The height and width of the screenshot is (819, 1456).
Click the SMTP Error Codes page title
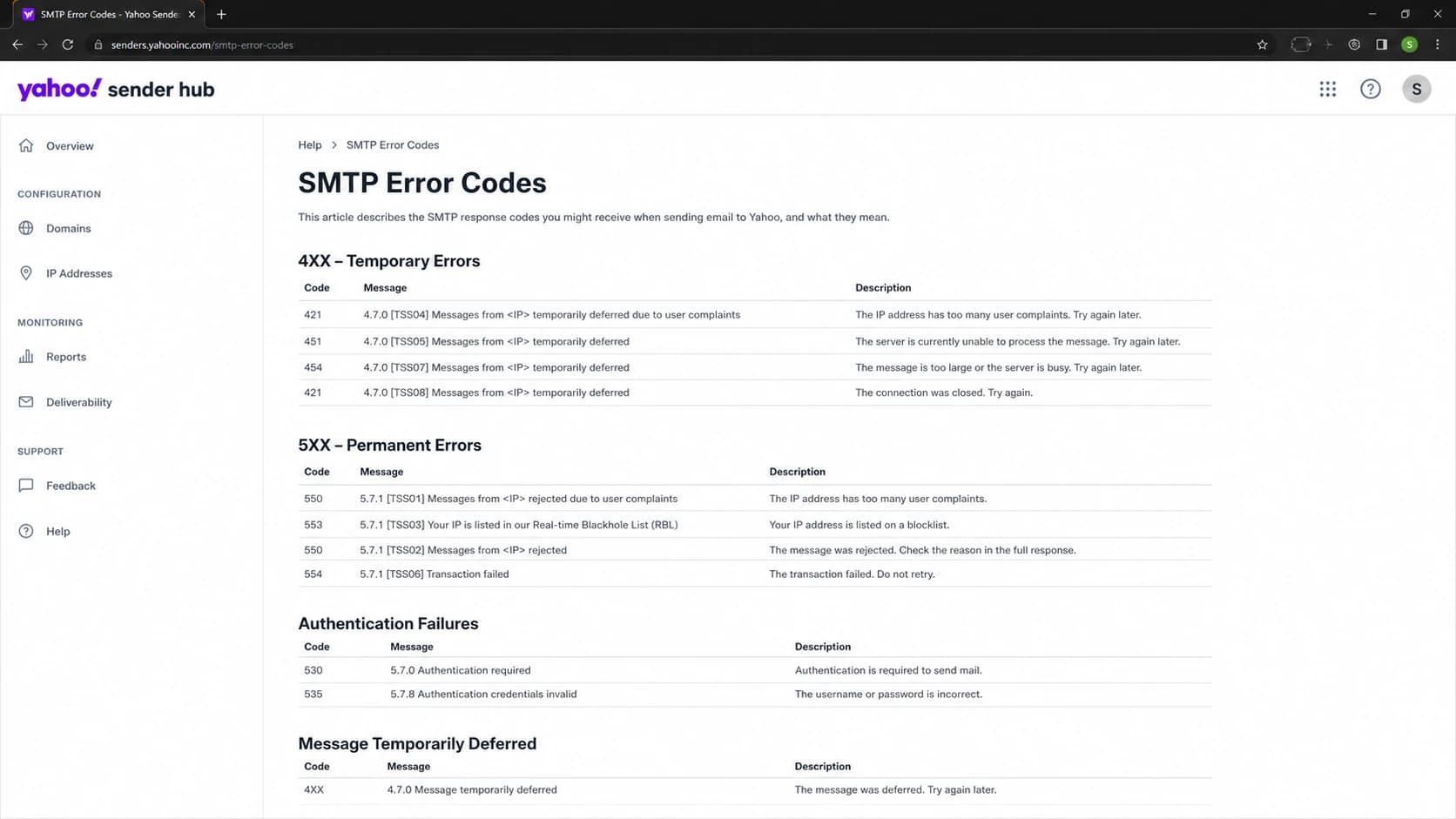[422, 183]
